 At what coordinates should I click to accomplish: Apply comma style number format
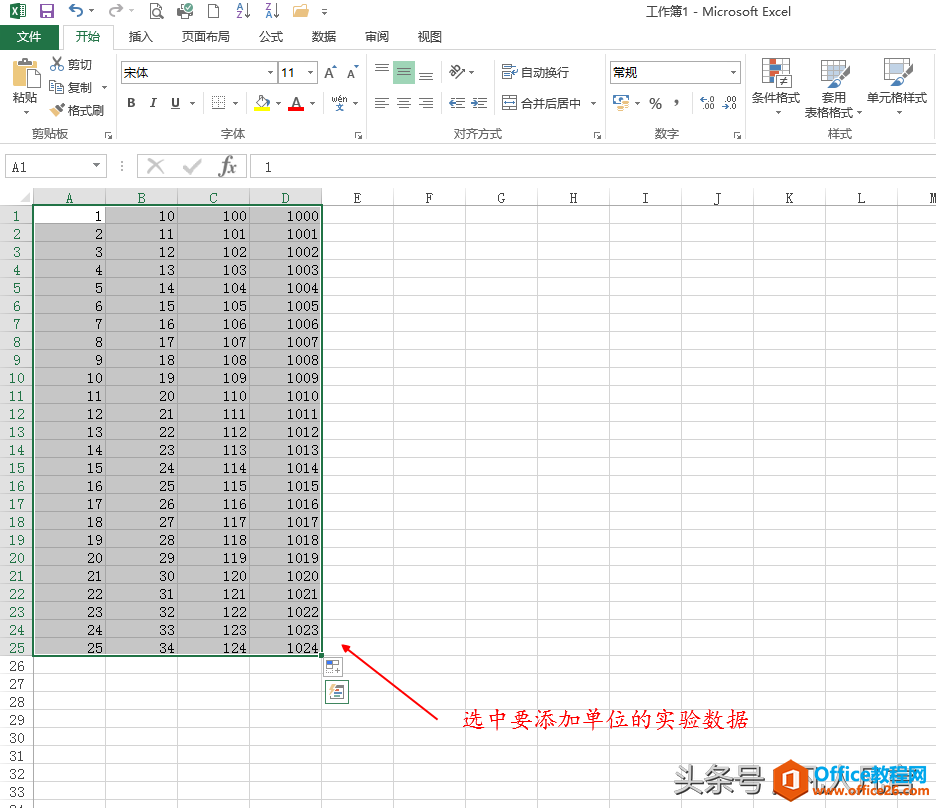click(x=676, y=103)
